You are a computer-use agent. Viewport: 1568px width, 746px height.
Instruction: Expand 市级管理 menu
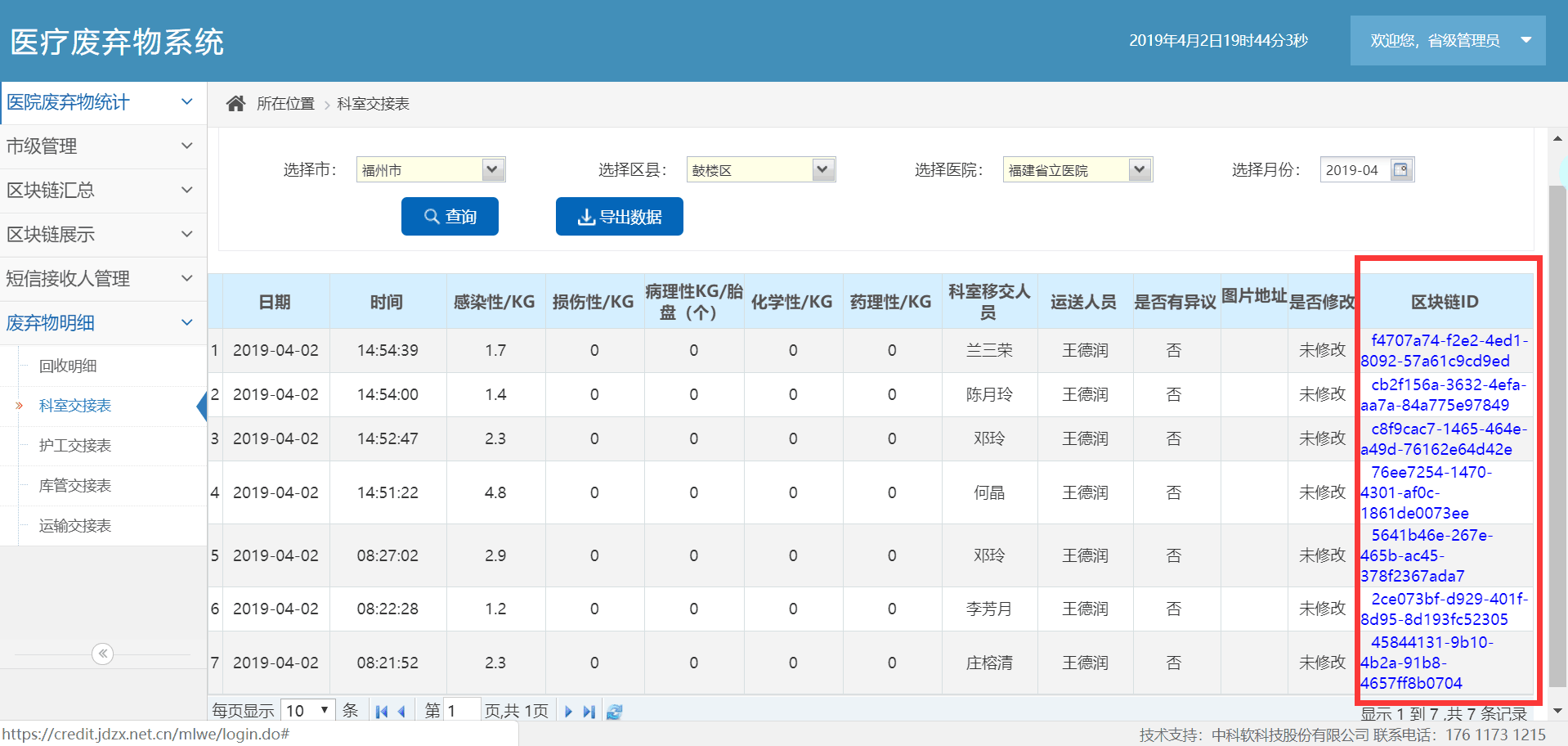pos(103,146)
